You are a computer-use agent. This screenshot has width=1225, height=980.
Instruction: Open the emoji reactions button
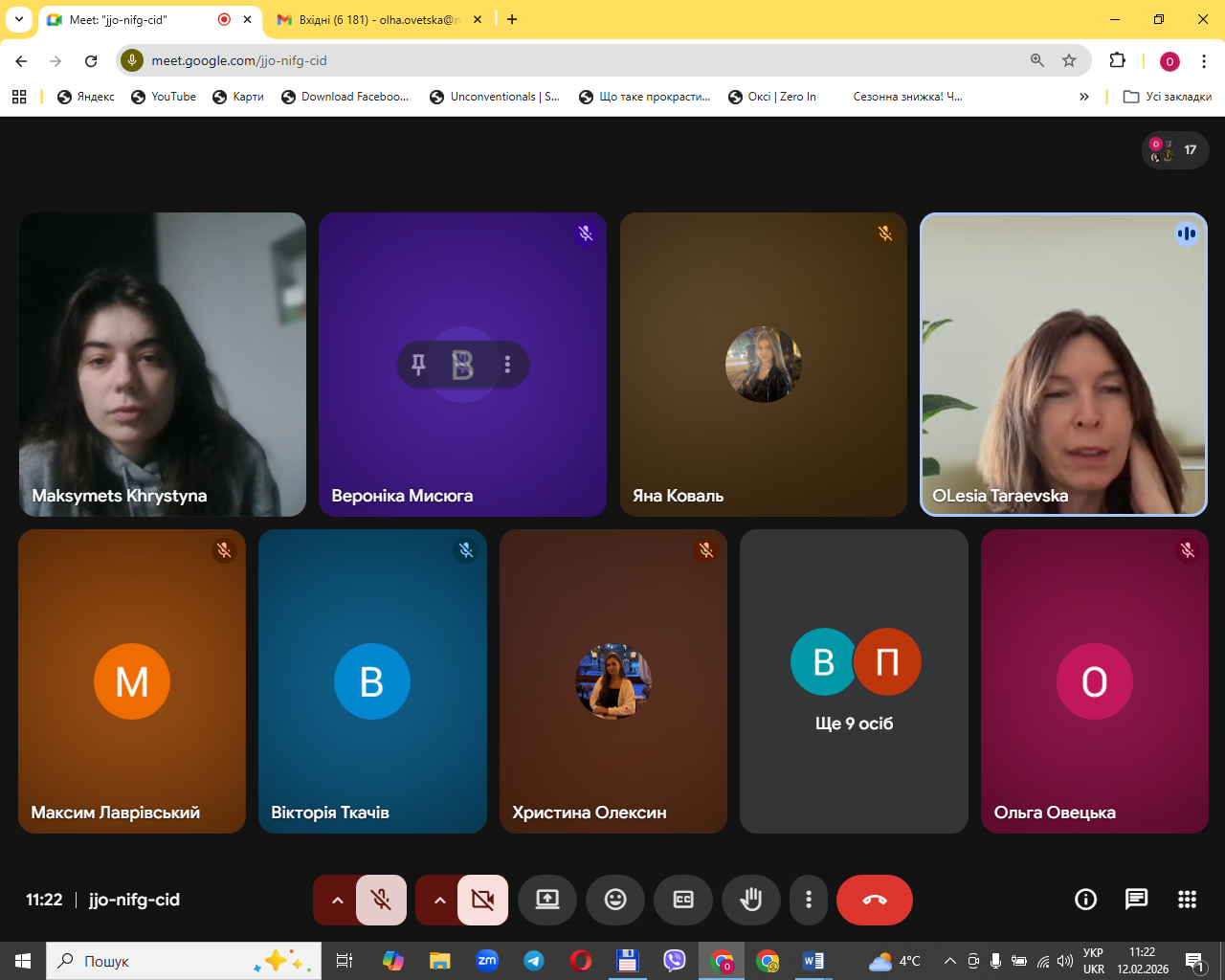coord(615,900)
